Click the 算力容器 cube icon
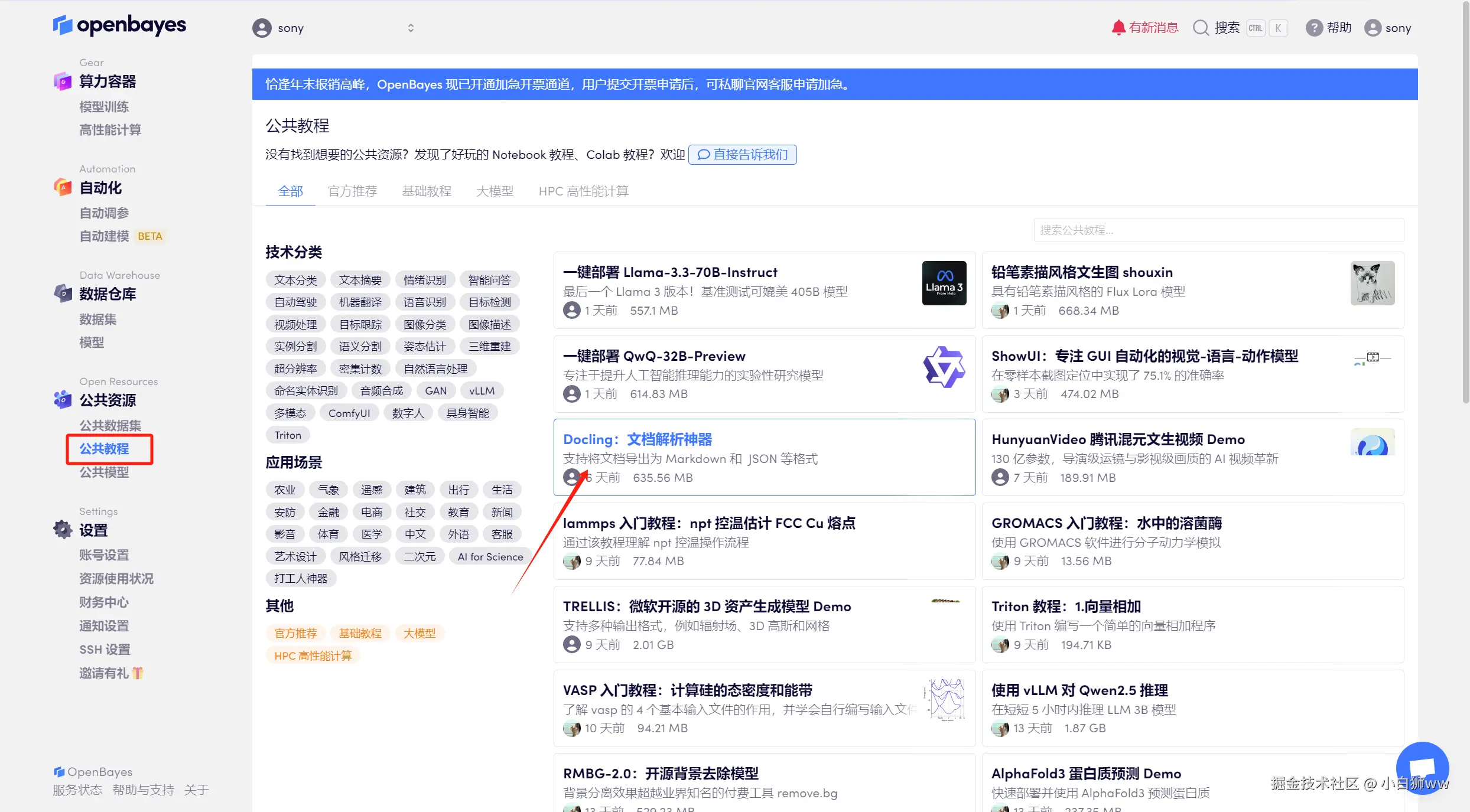 63,81
